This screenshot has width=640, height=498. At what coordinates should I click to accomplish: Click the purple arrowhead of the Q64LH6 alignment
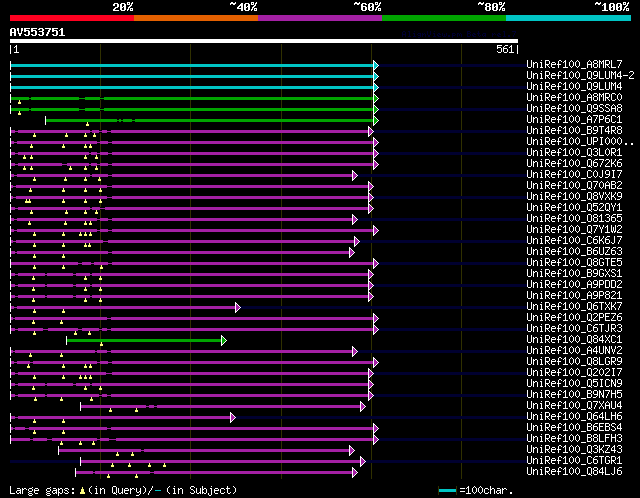(x=233, y=418)
